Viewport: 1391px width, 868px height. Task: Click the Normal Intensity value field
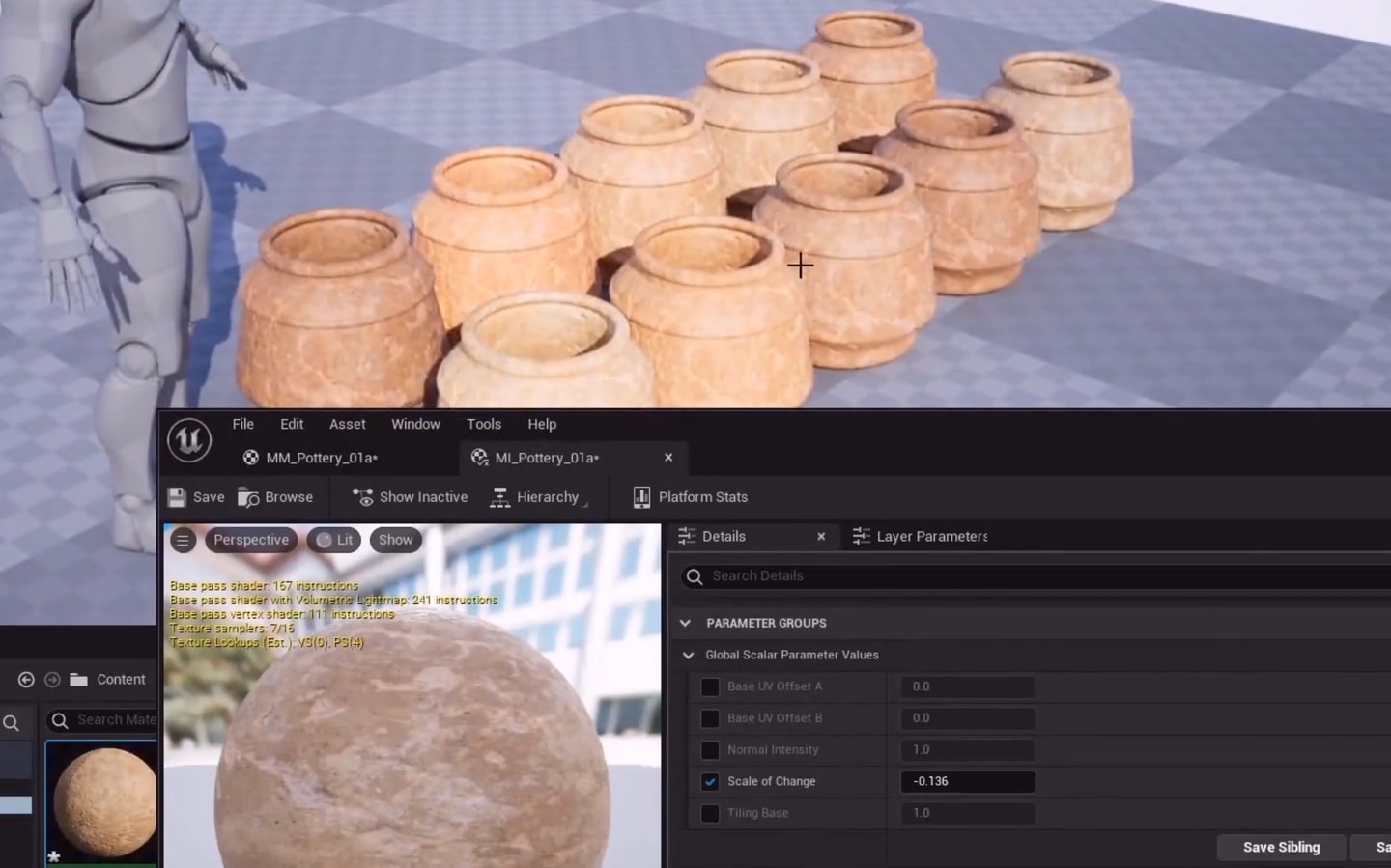[967, 750]
